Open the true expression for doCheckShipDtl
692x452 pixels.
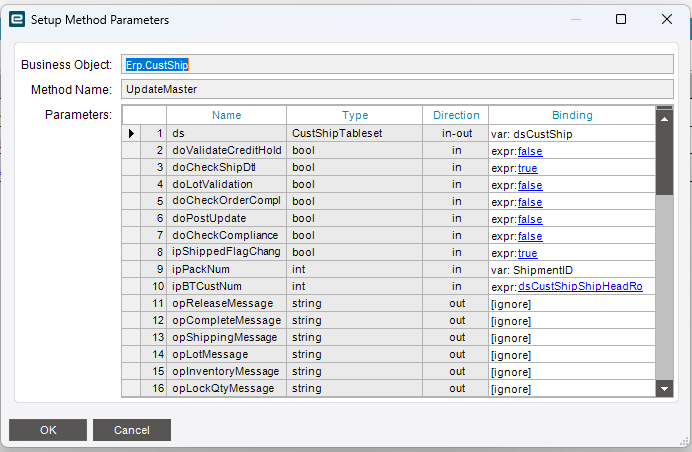point(528,168)
